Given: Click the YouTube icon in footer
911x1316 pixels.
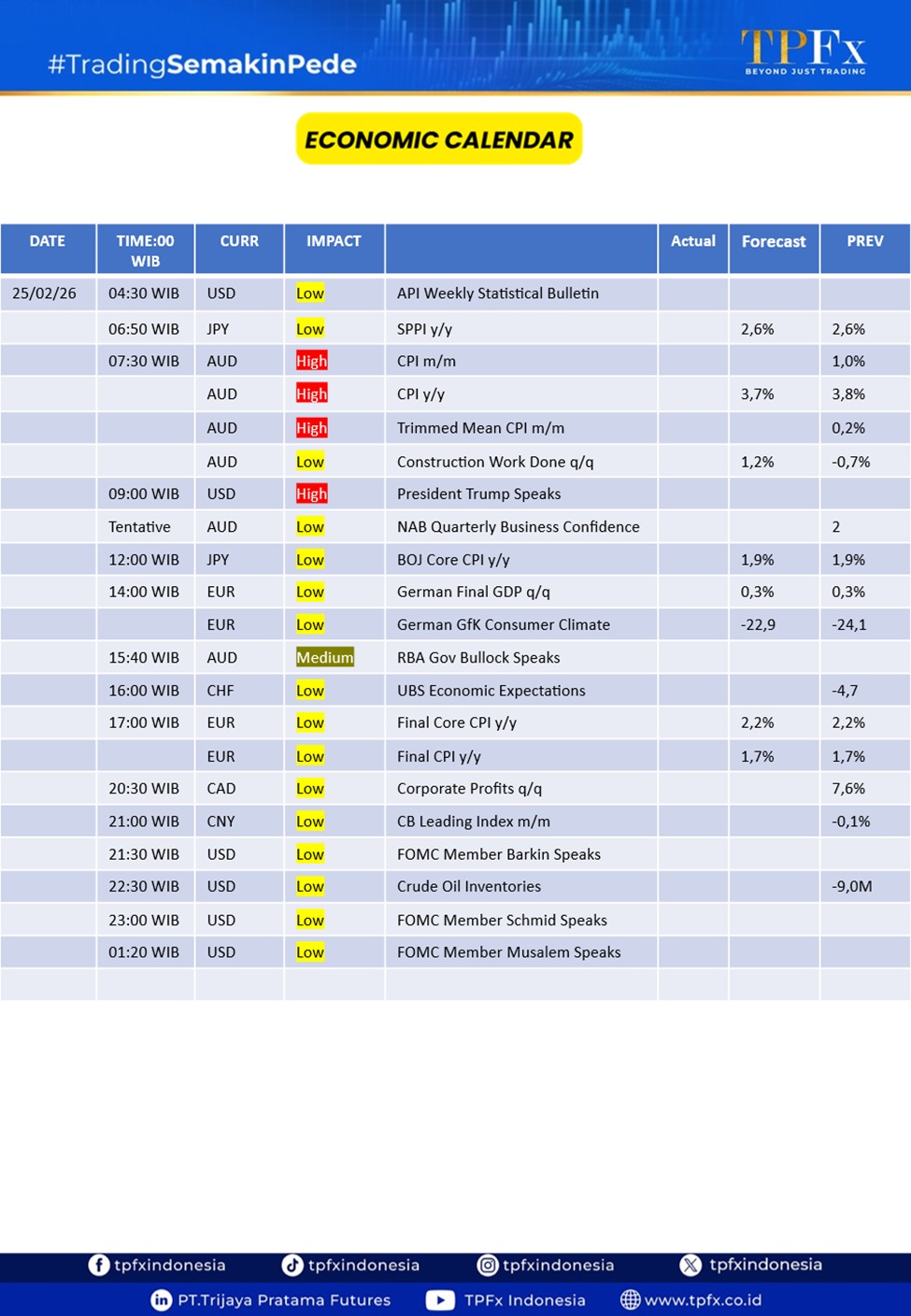Looking at the screenshot, I should pyautogui.click(x=440, y=1300).
